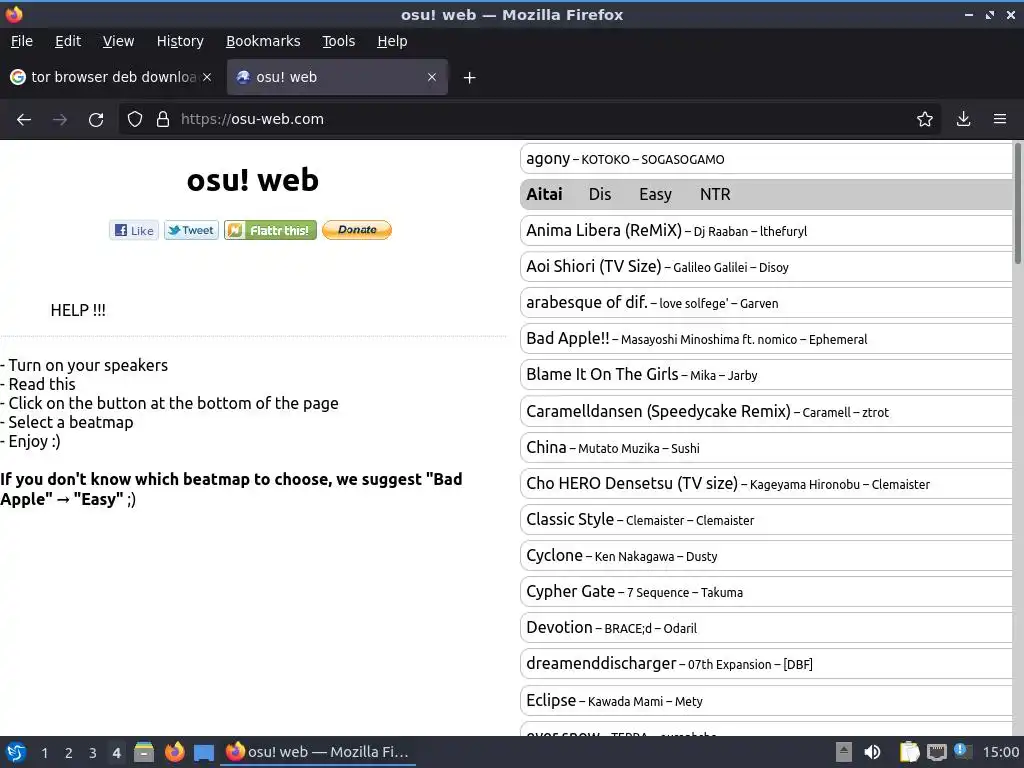Open the Tools menu
The width and height of the screenshot is (1024, 768).
(x=338, y=41)
